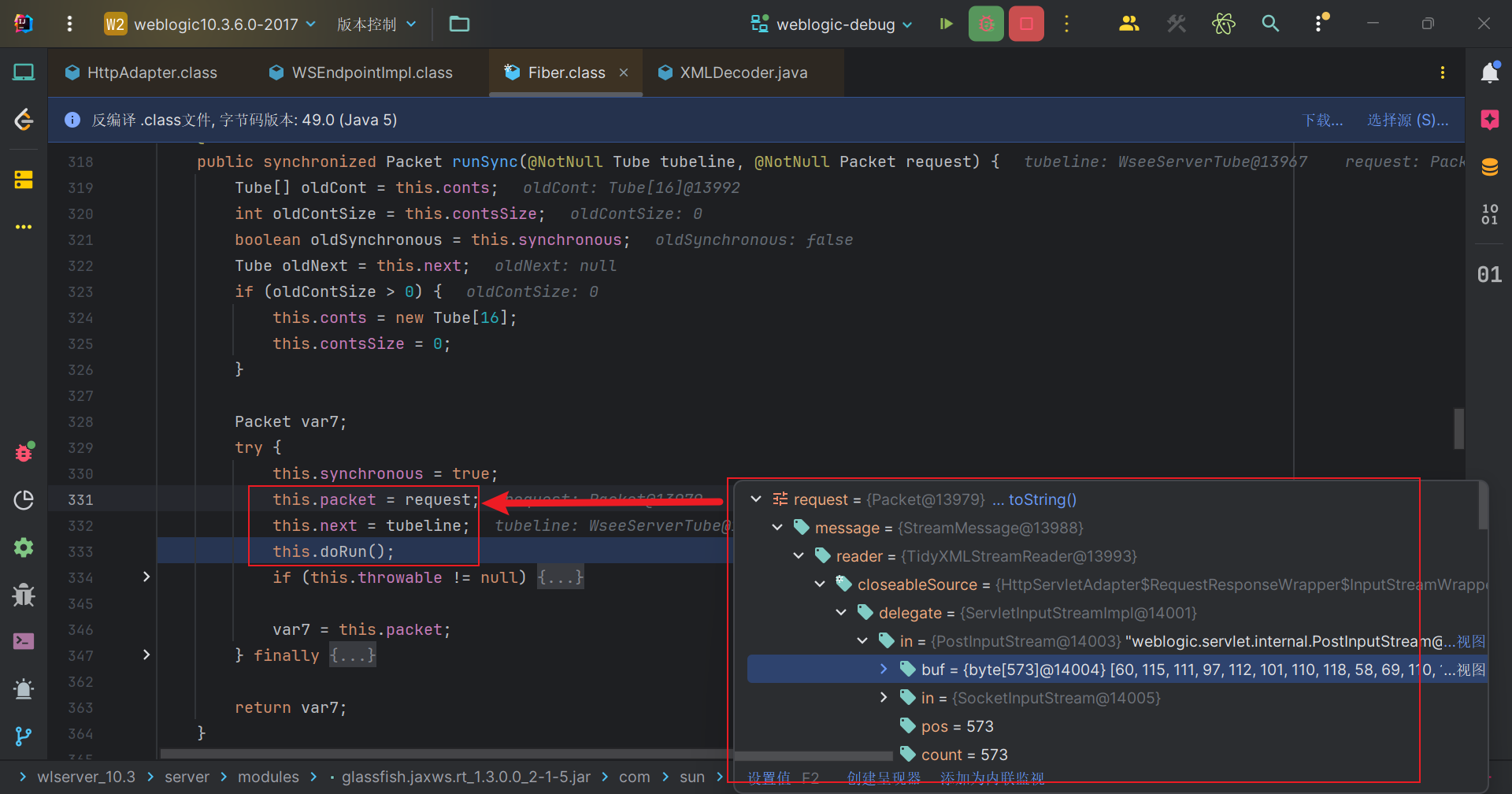Open the Commit tool window icon
Screen dimensions: 1512x794
click(24, 120)
